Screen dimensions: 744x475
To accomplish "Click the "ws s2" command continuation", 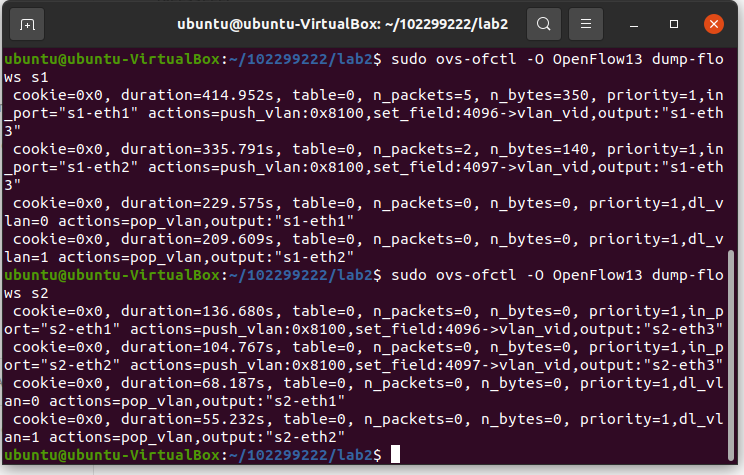I will (x=26, y=293).
